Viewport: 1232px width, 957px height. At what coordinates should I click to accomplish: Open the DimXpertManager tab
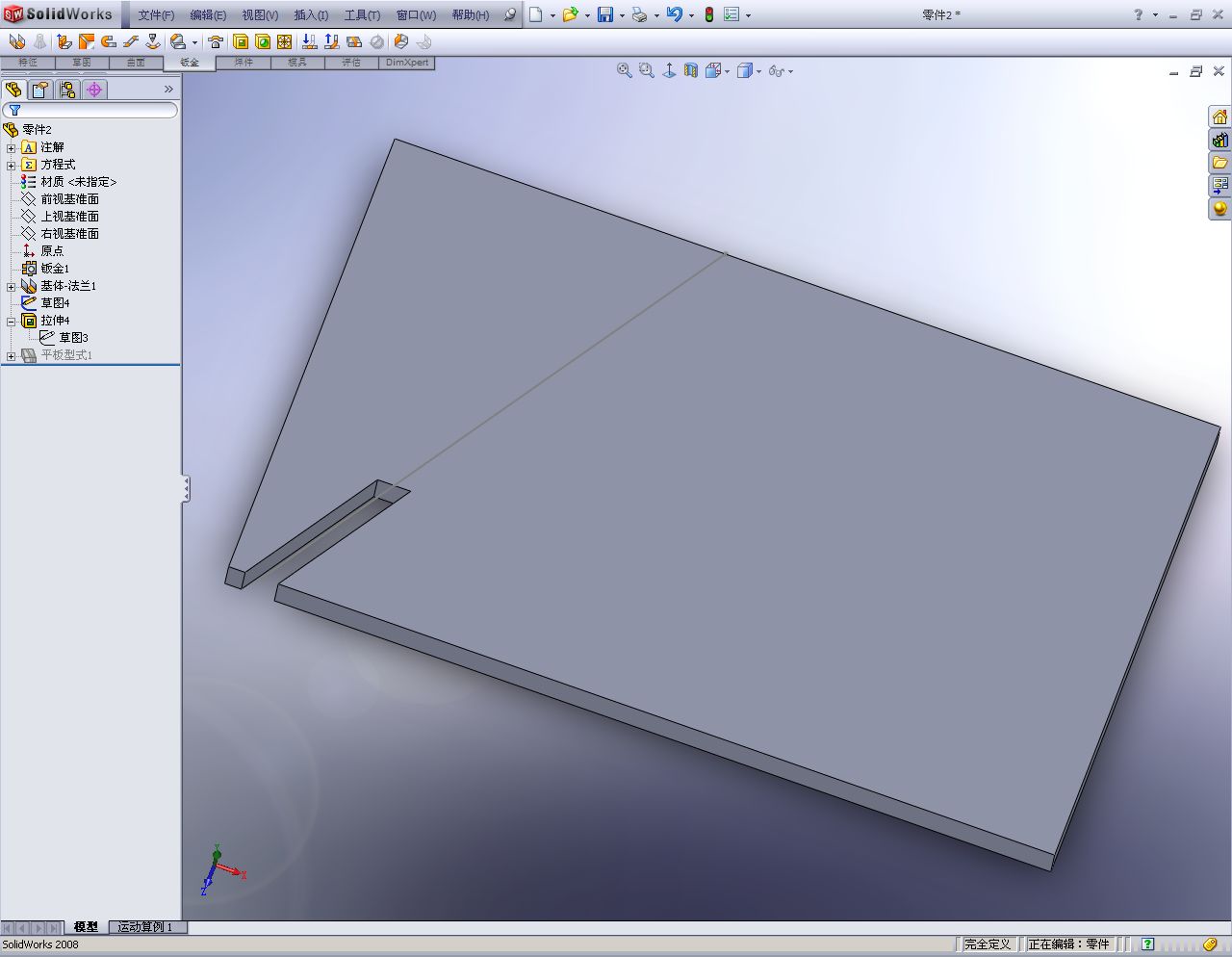(x=94, y=90)
